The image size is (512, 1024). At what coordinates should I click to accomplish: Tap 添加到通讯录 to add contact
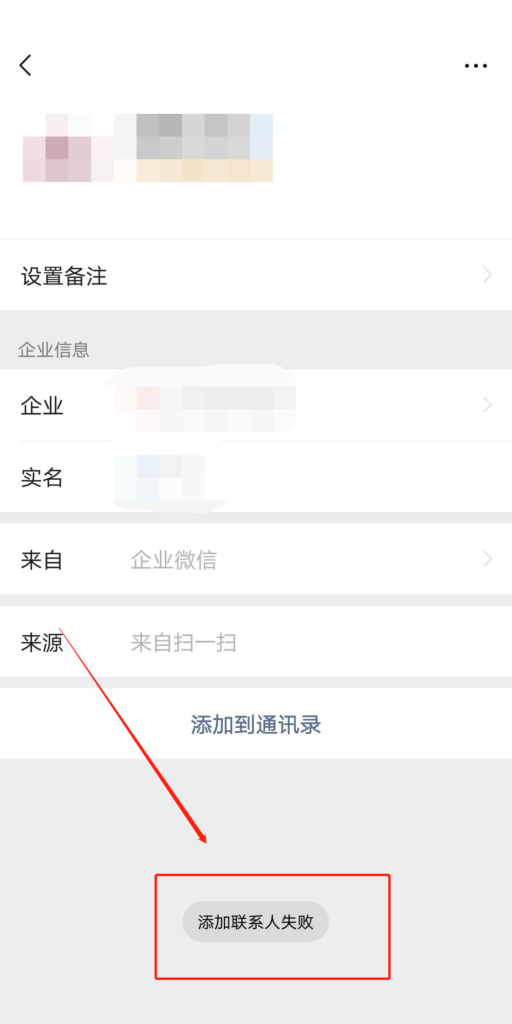pos(256,724)
